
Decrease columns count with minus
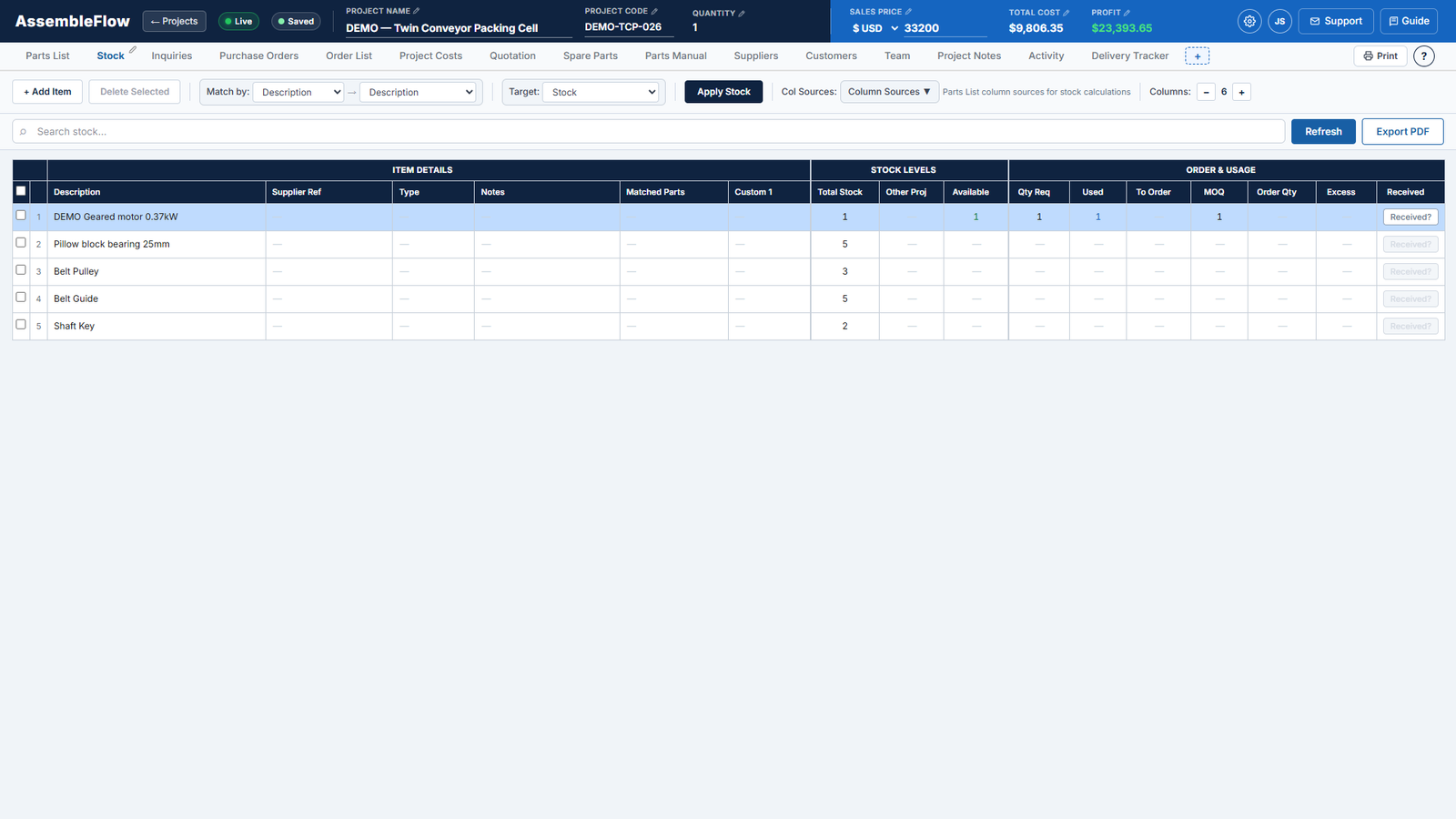coord(1206,92)
